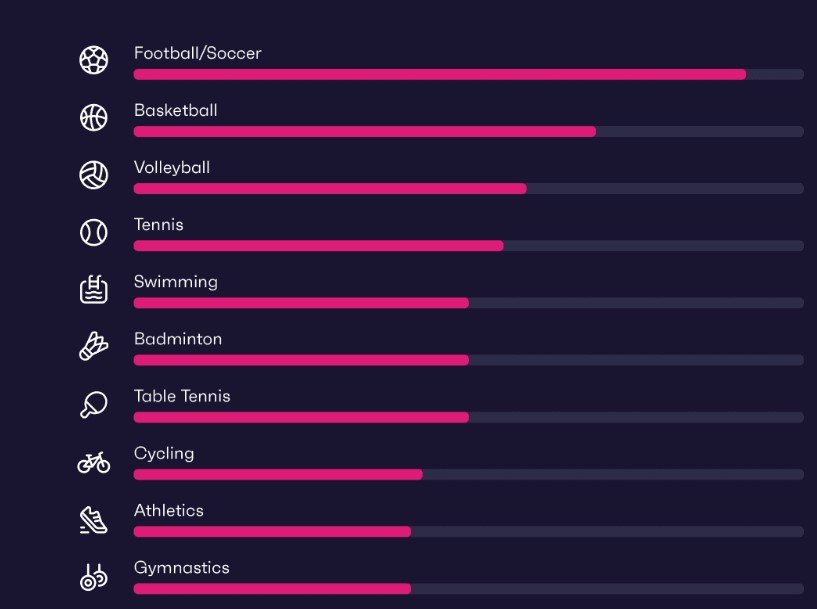Click the Basketball label
The height and width of the screenshot is (609, 817).
click(175, 110)
